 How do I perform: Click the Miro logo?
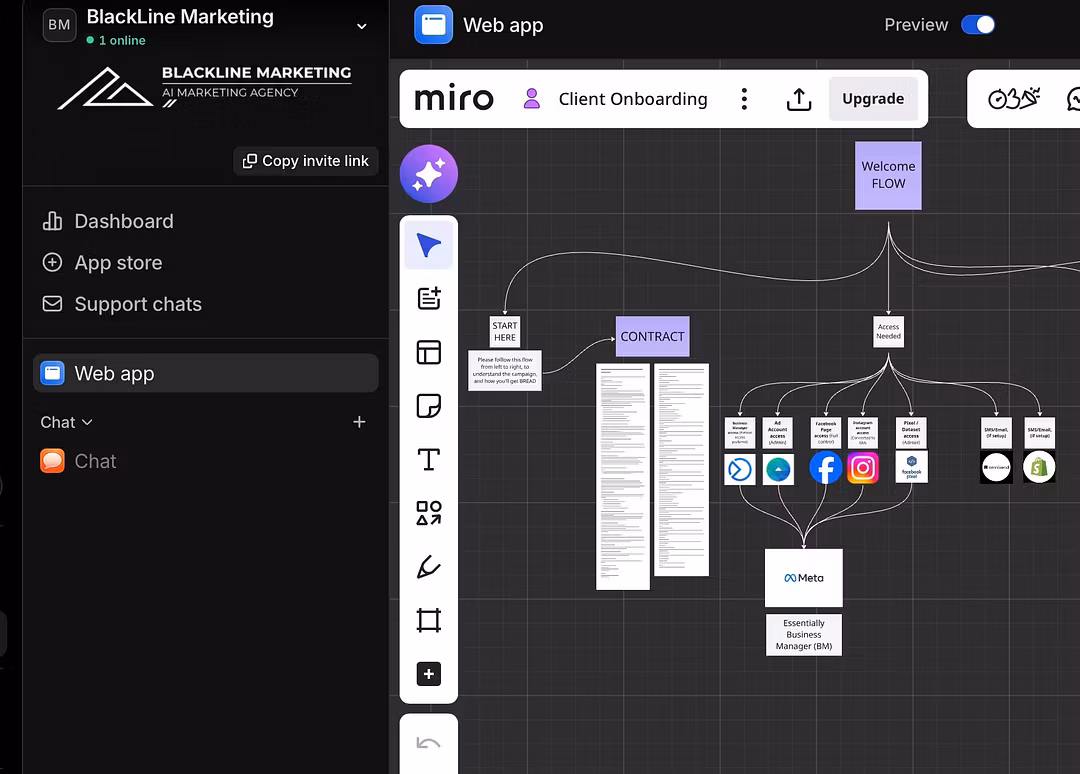click(x=454, y=99)
